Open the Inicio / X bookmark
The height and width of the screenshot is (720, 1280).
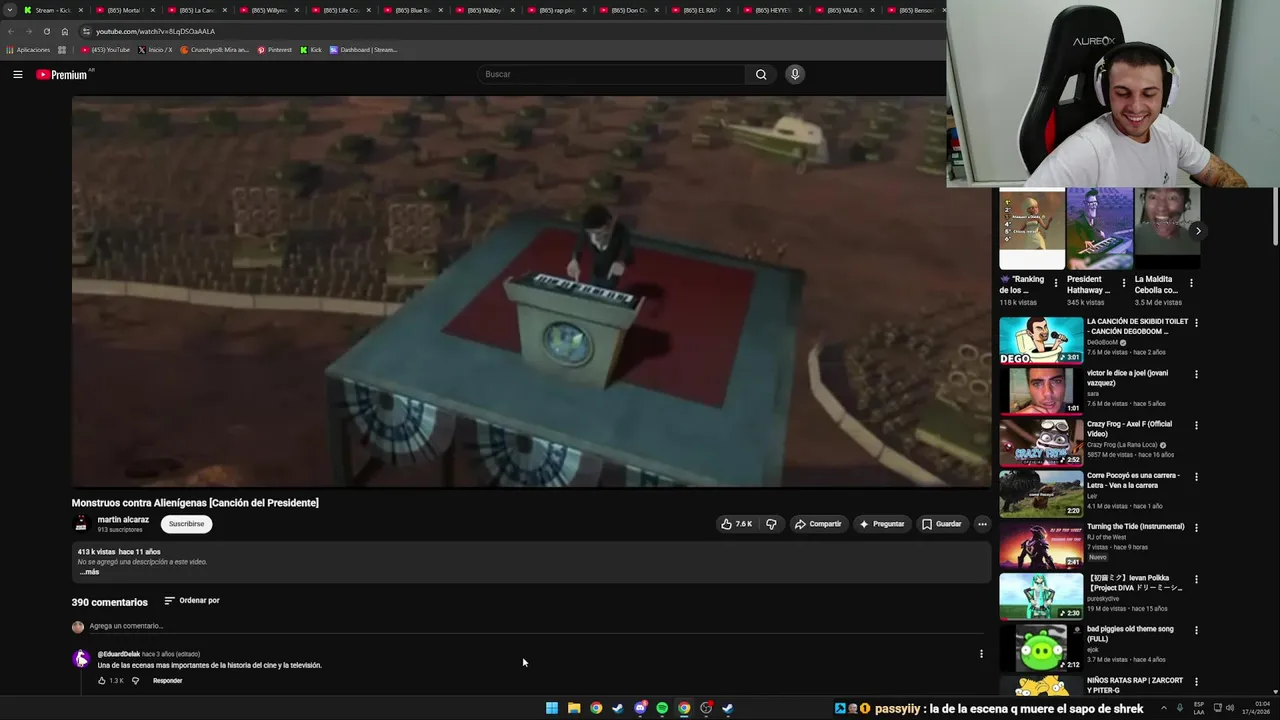pos(155,50)
